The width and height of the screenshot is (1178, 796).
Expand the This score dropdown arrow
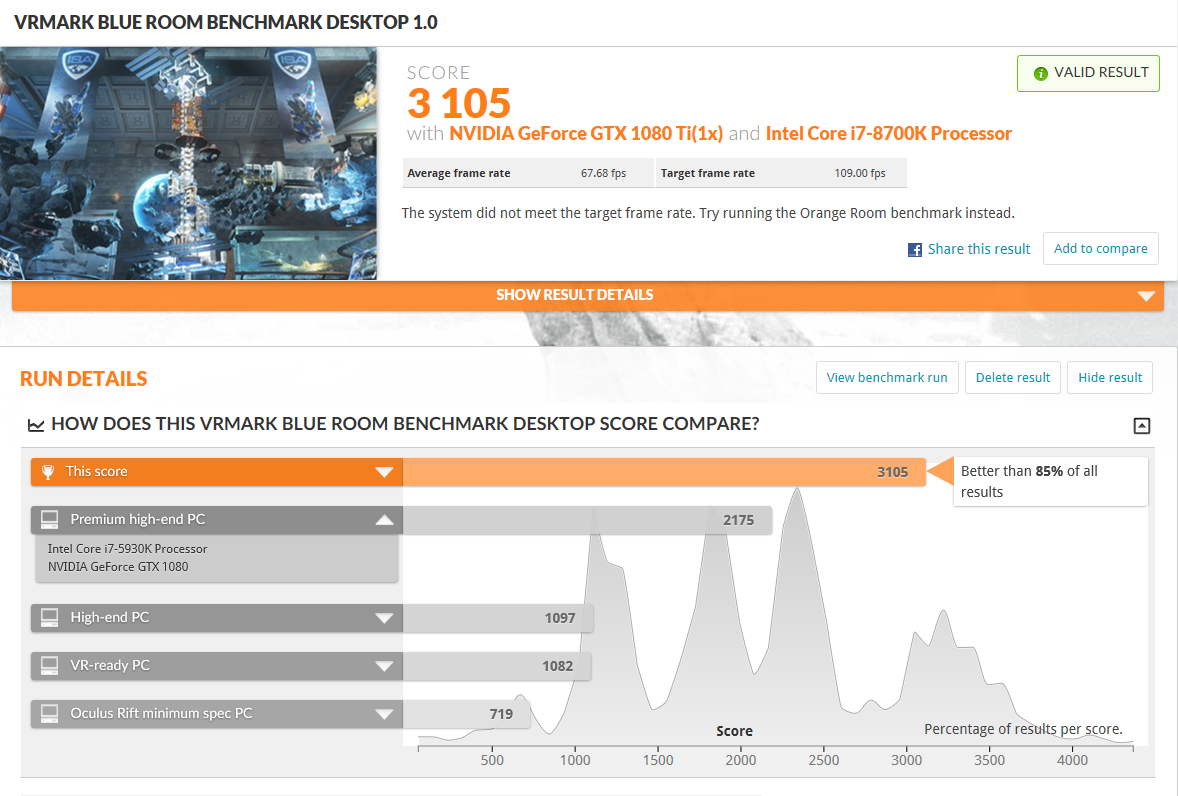click(384, 472)
